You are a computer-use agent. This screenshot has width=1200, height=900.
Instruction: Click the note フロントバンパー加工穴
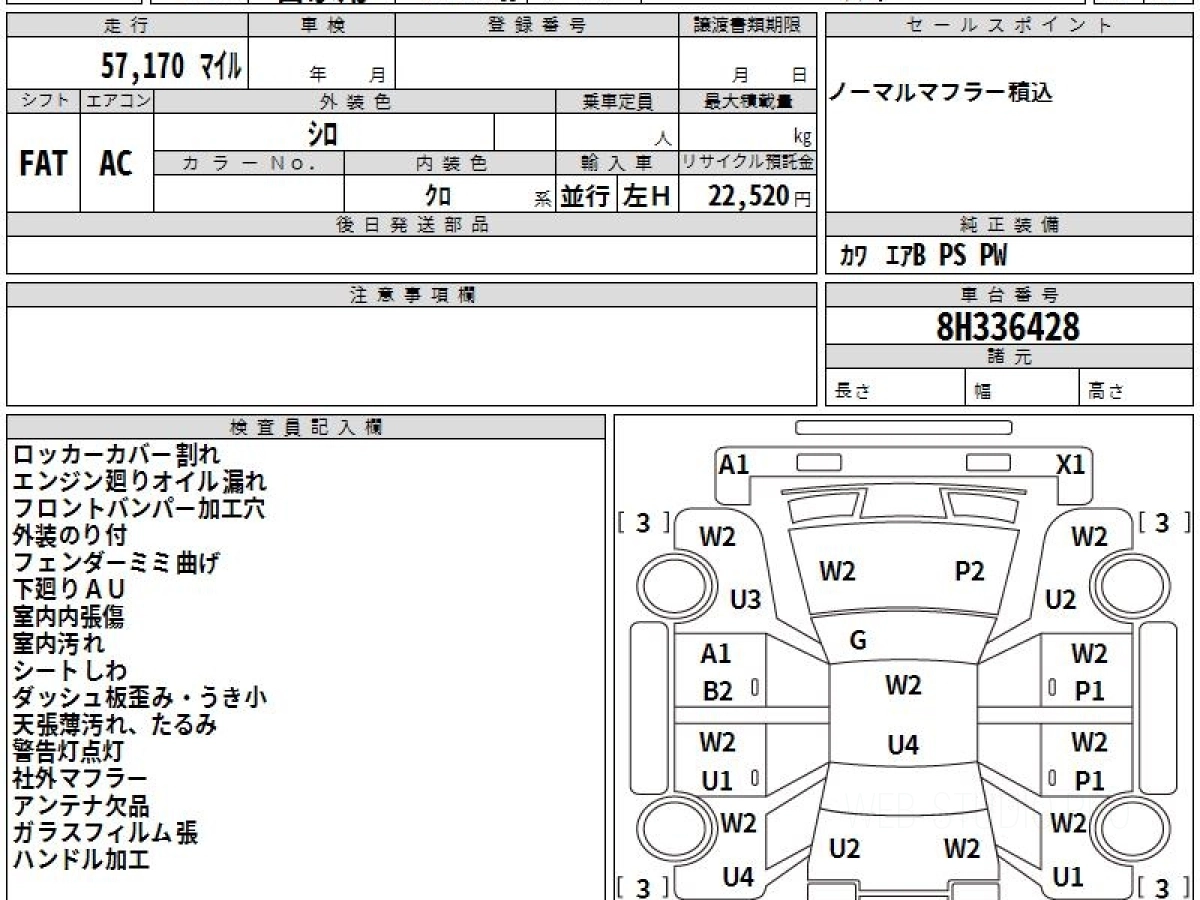[x=139, y=509]
